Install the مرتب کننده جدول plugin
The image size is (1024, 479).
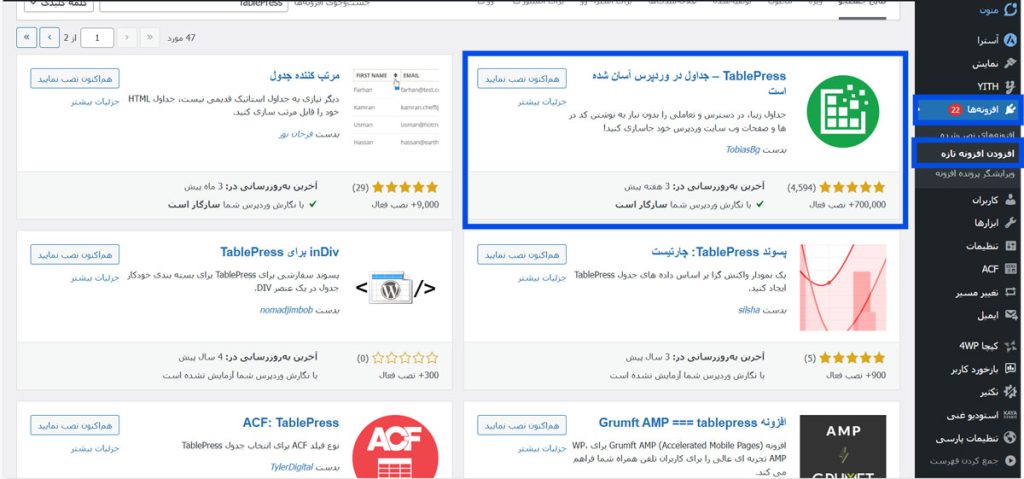(x=75, y=78)
